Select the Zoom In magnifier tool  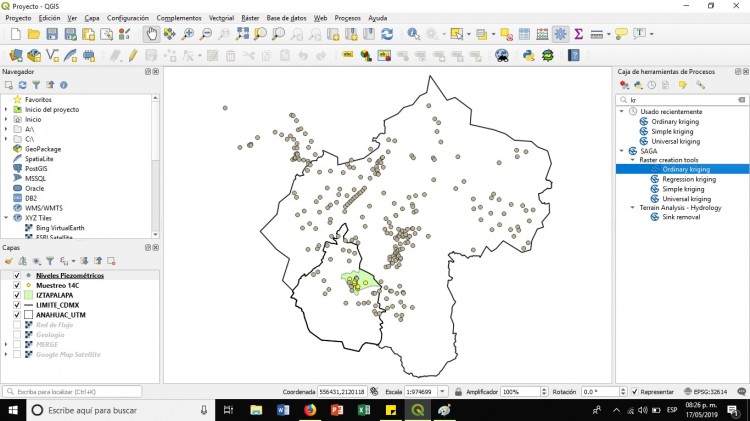[188, 34]
